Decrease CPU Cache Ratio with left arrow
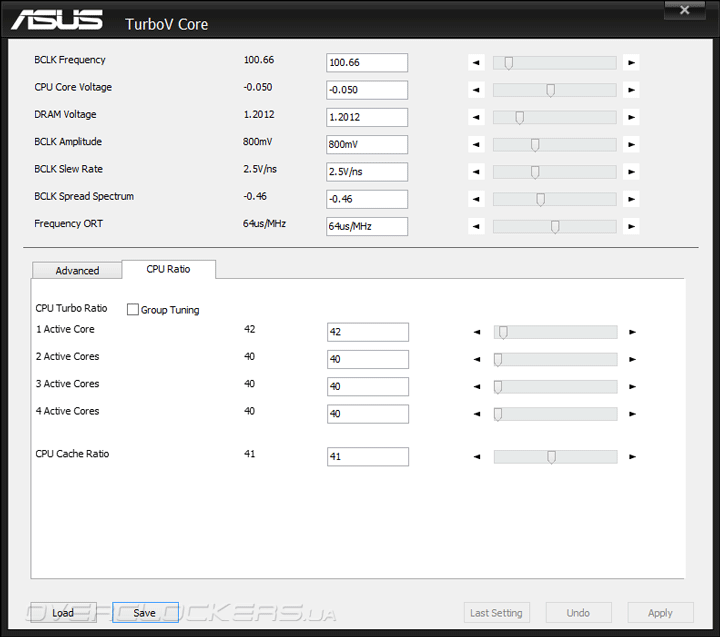Screen dimensions: 720x637 [x=477, y=457]
